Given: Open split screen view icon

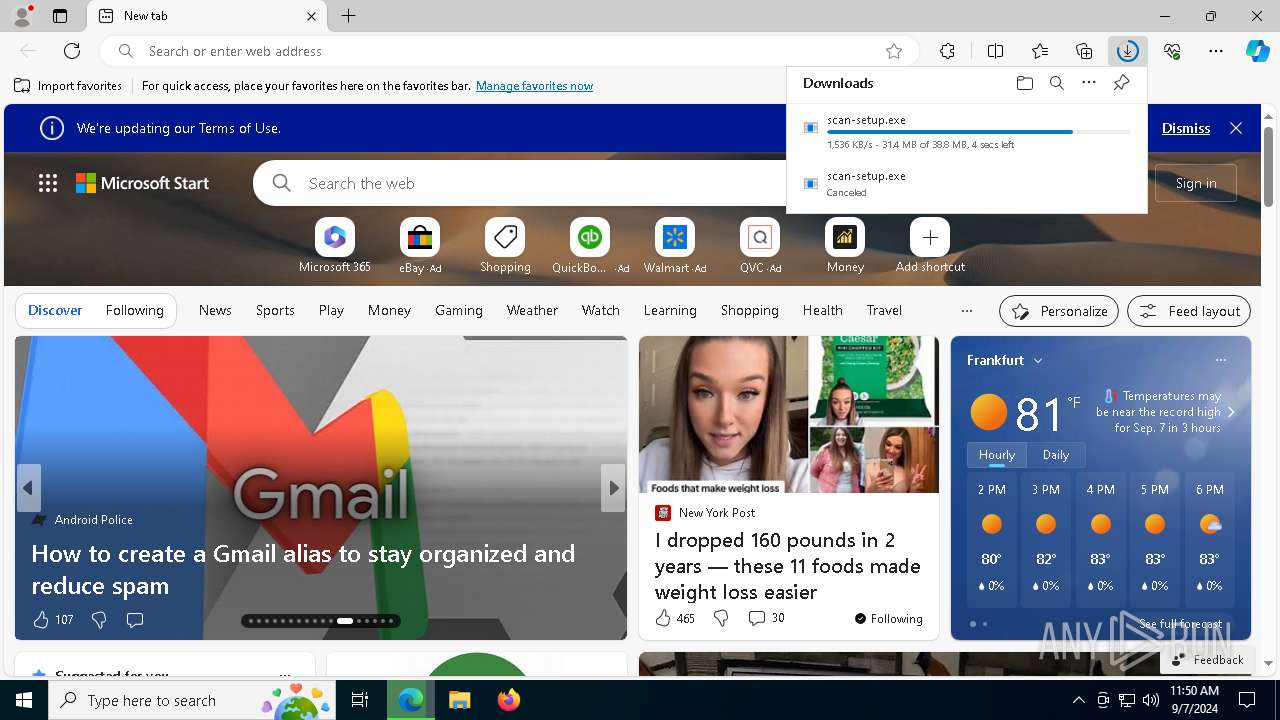Looking at the screenshot, I should (x=995, y=51).
